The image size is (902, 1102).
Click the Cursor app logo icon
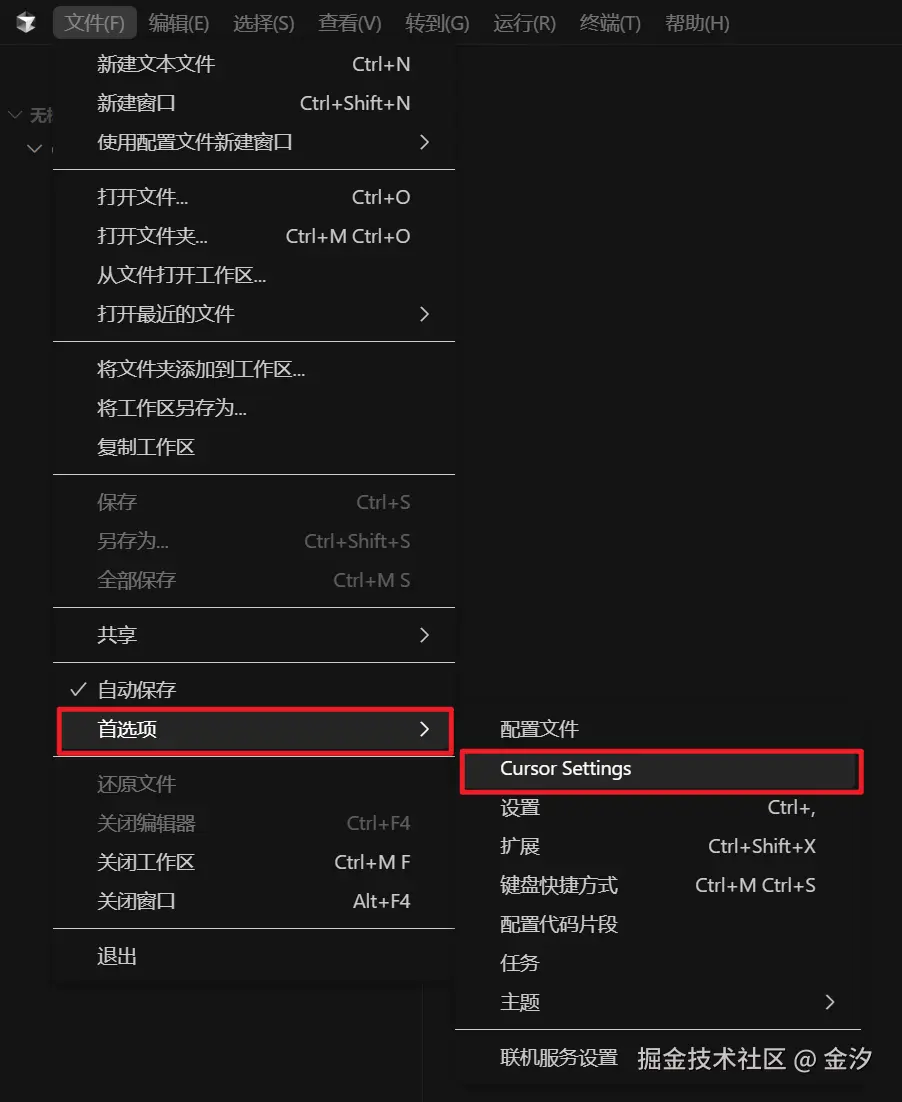26,23
